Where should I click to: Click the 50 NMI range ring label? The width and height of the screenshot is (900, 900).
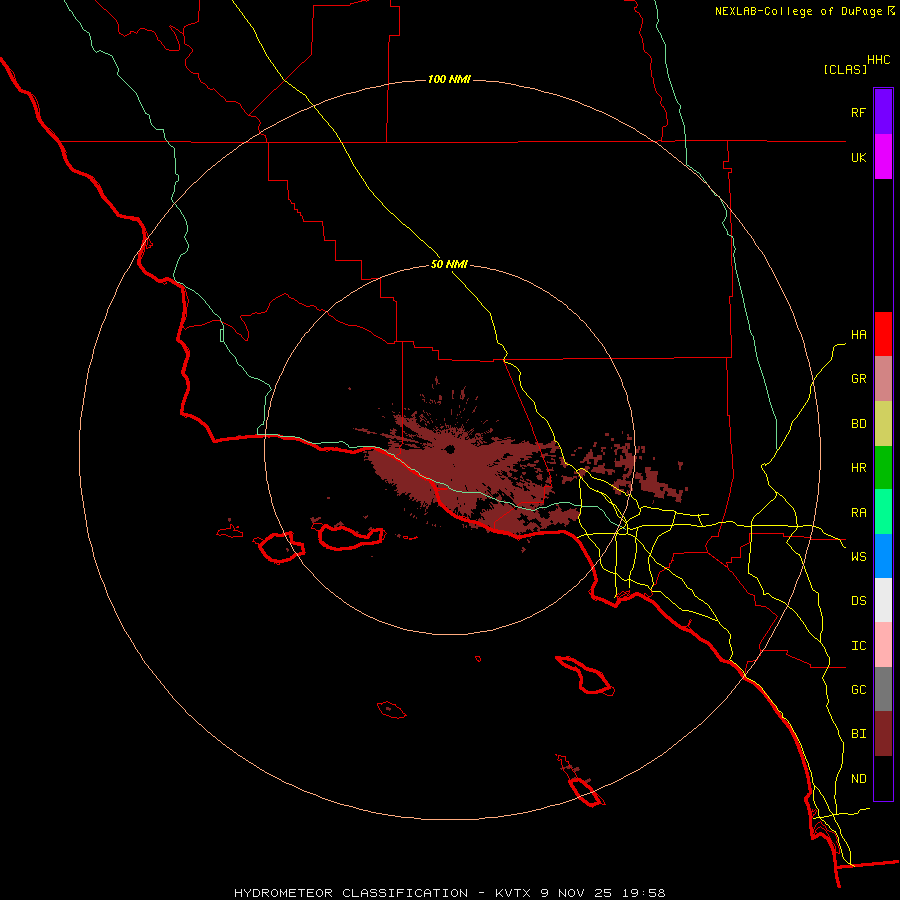tap(449, 264)
